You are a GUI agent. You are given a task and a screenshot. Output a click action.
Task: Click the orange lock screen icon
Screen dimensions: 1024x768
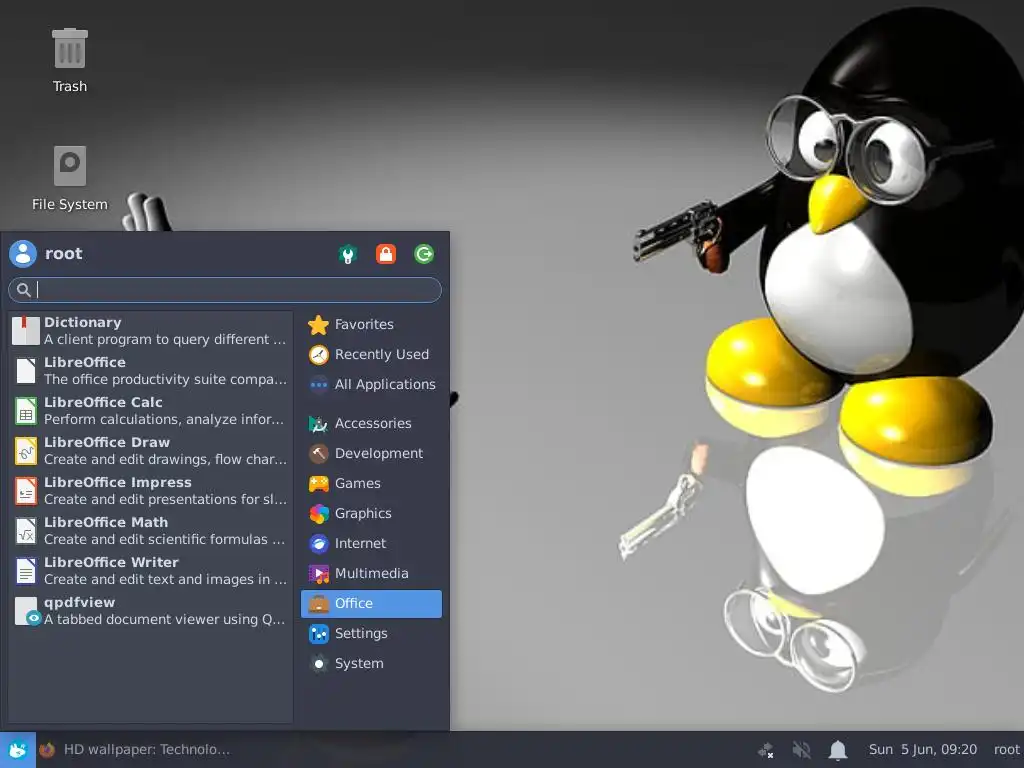click(x=386, y=254)
